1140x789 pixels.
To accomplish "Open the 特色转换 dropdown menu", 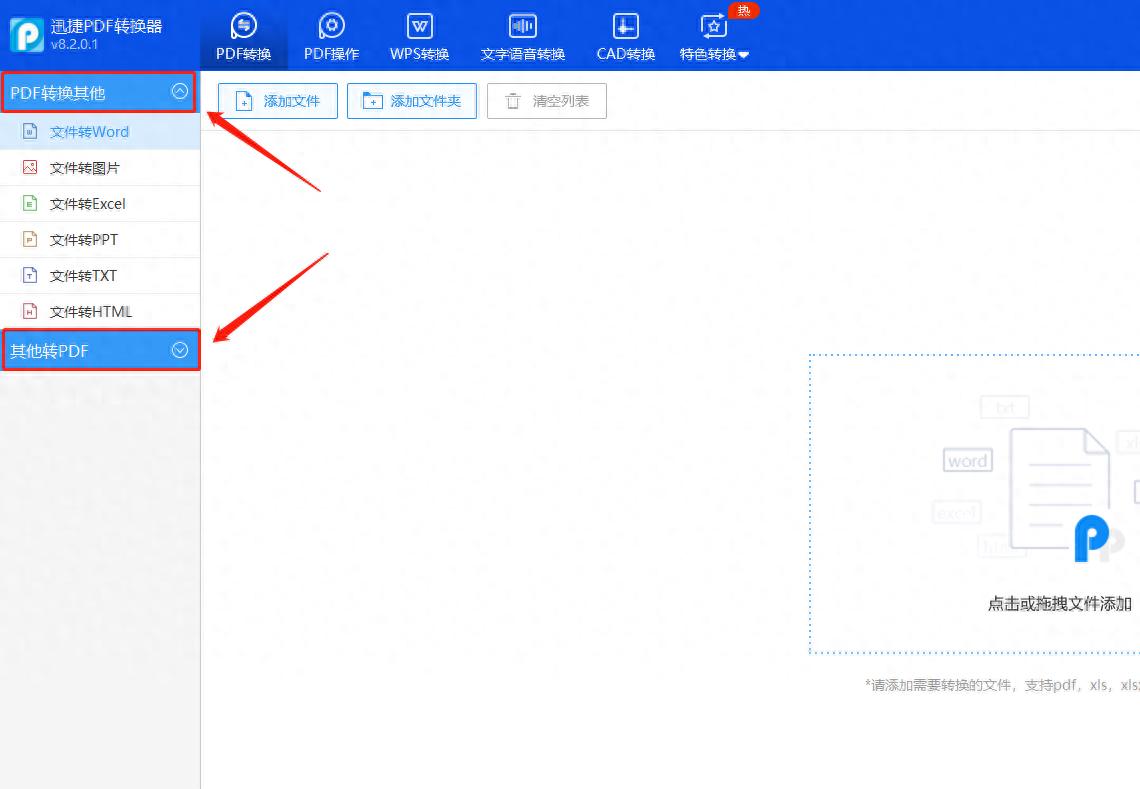I will click(x=714, y=36).
